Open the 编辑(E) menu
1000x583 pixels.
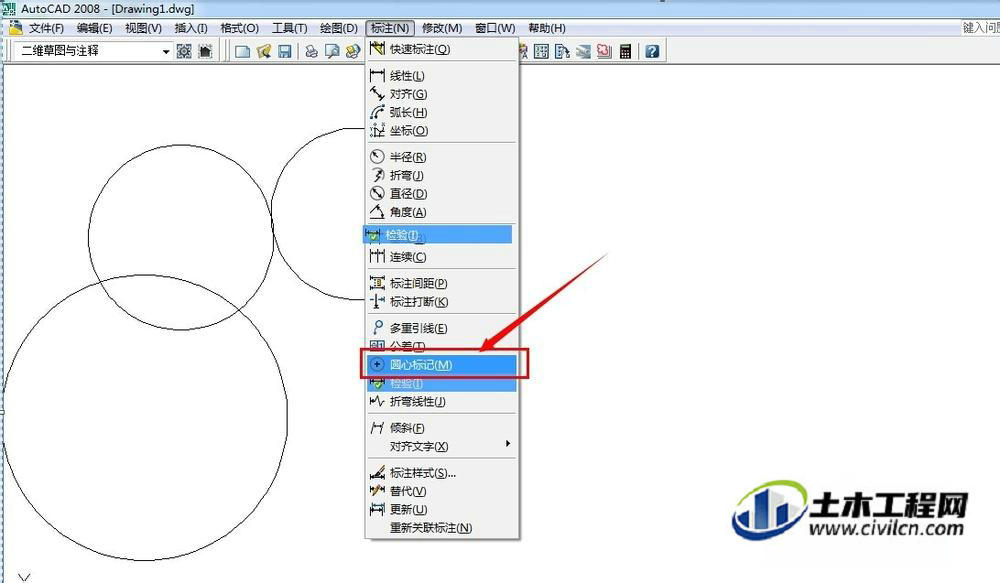[x=94, y=28]
